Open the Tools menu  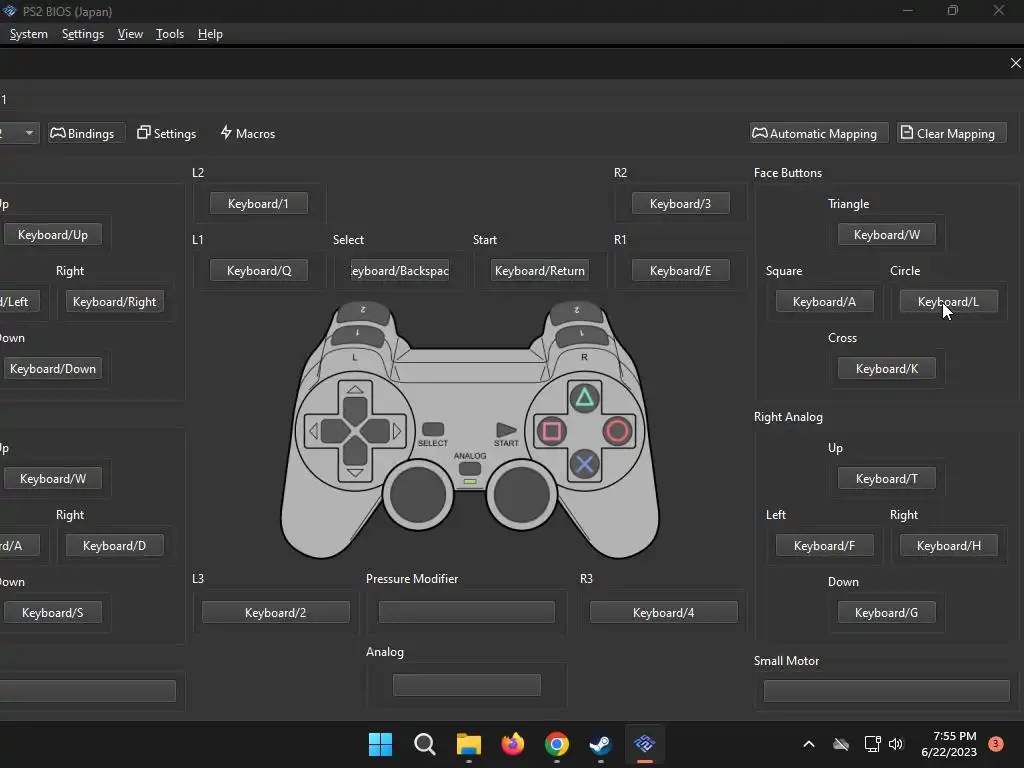(170, 34)
